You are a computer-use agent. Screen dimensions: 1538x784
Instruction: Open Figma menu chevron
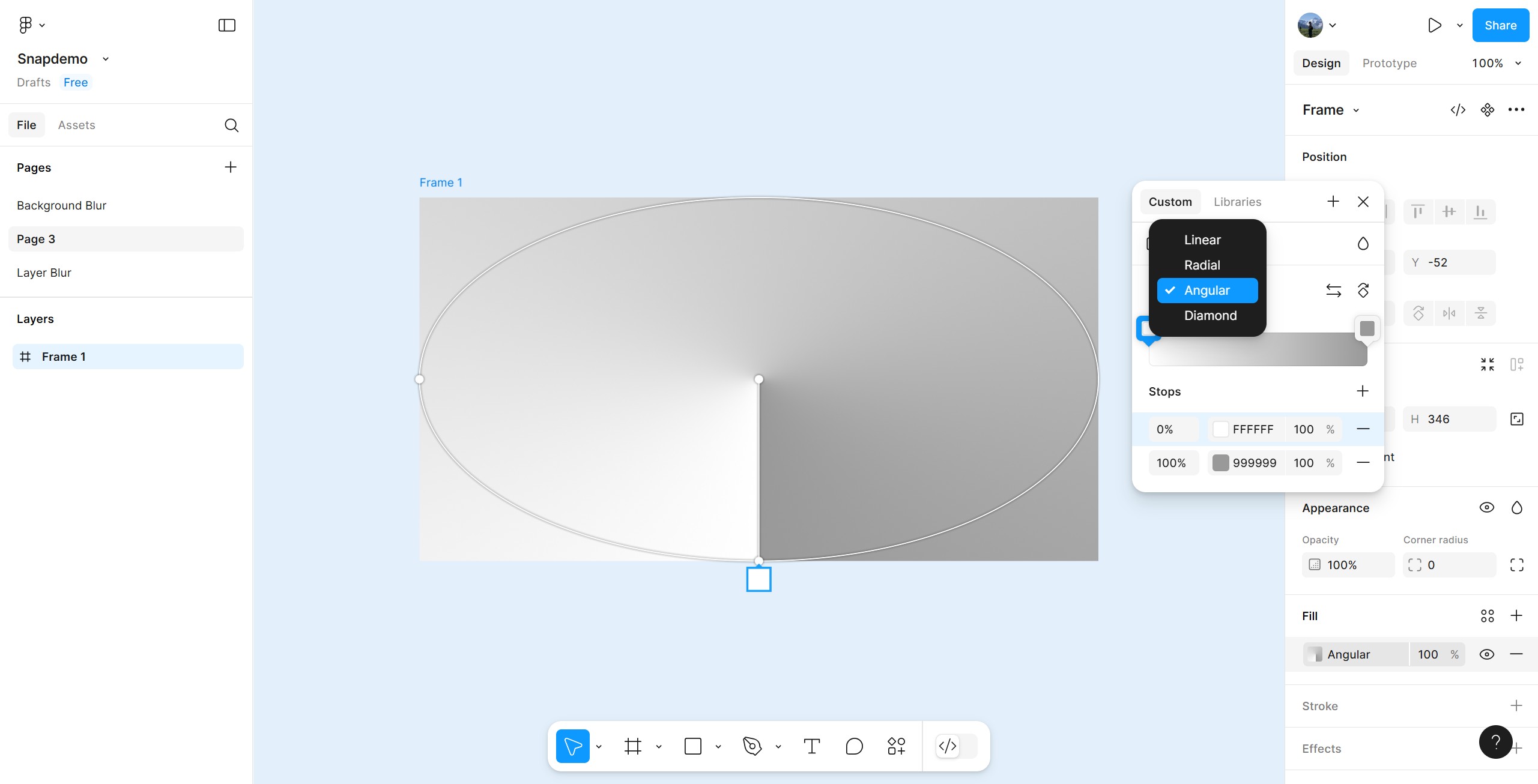(42, 25)
